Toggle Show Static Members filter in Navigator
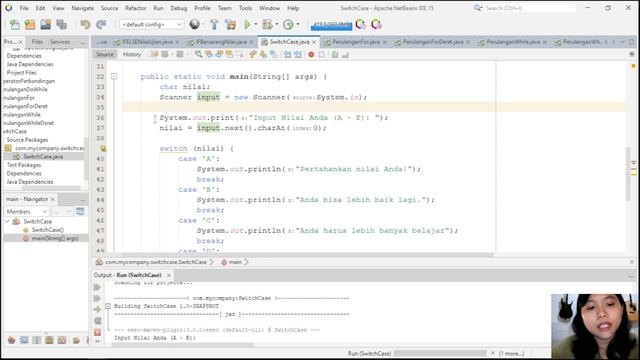The height and width of the screenshot is (360, 640). [36, 340]
